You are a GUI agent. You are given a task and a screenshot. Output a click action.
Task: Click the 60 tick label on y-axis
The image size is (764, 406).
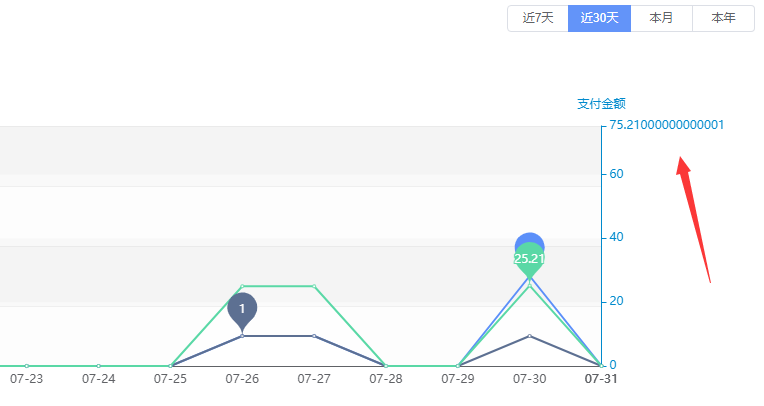coord(616,174)
